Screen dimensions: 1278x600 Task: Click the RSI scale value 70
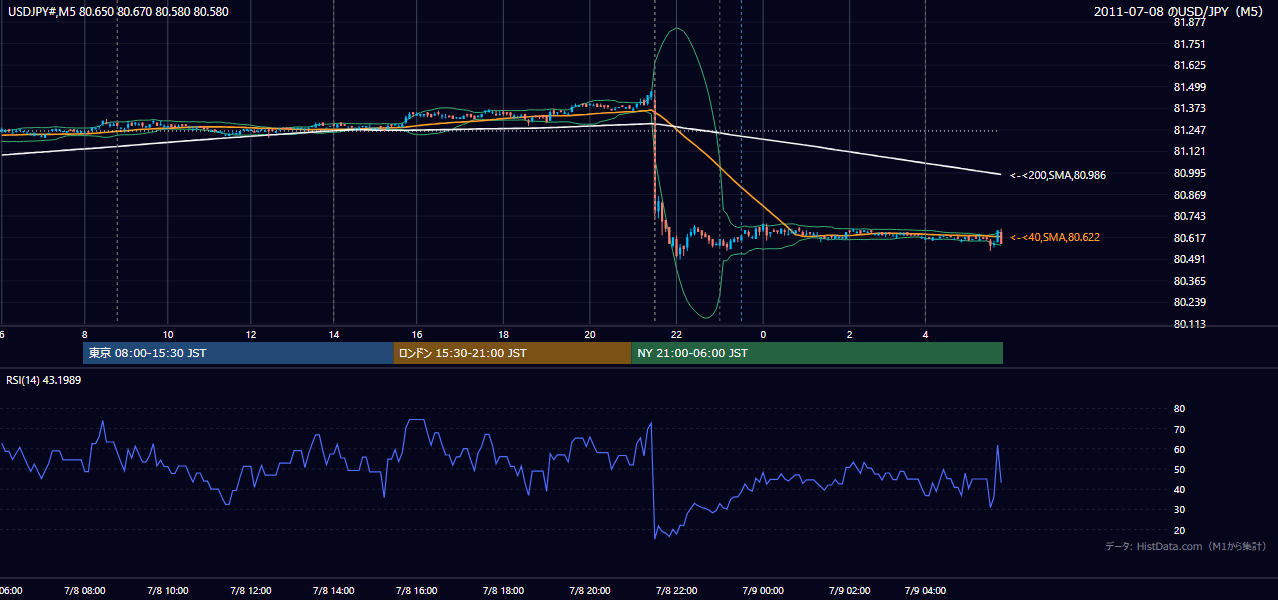click(x=1179, y=429)
